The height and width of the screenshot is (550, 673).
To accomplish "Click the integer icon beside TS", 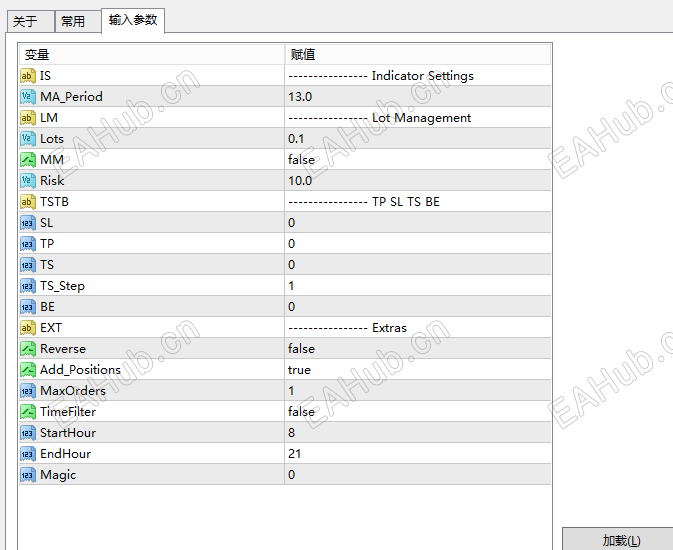I will pos(28,265).
